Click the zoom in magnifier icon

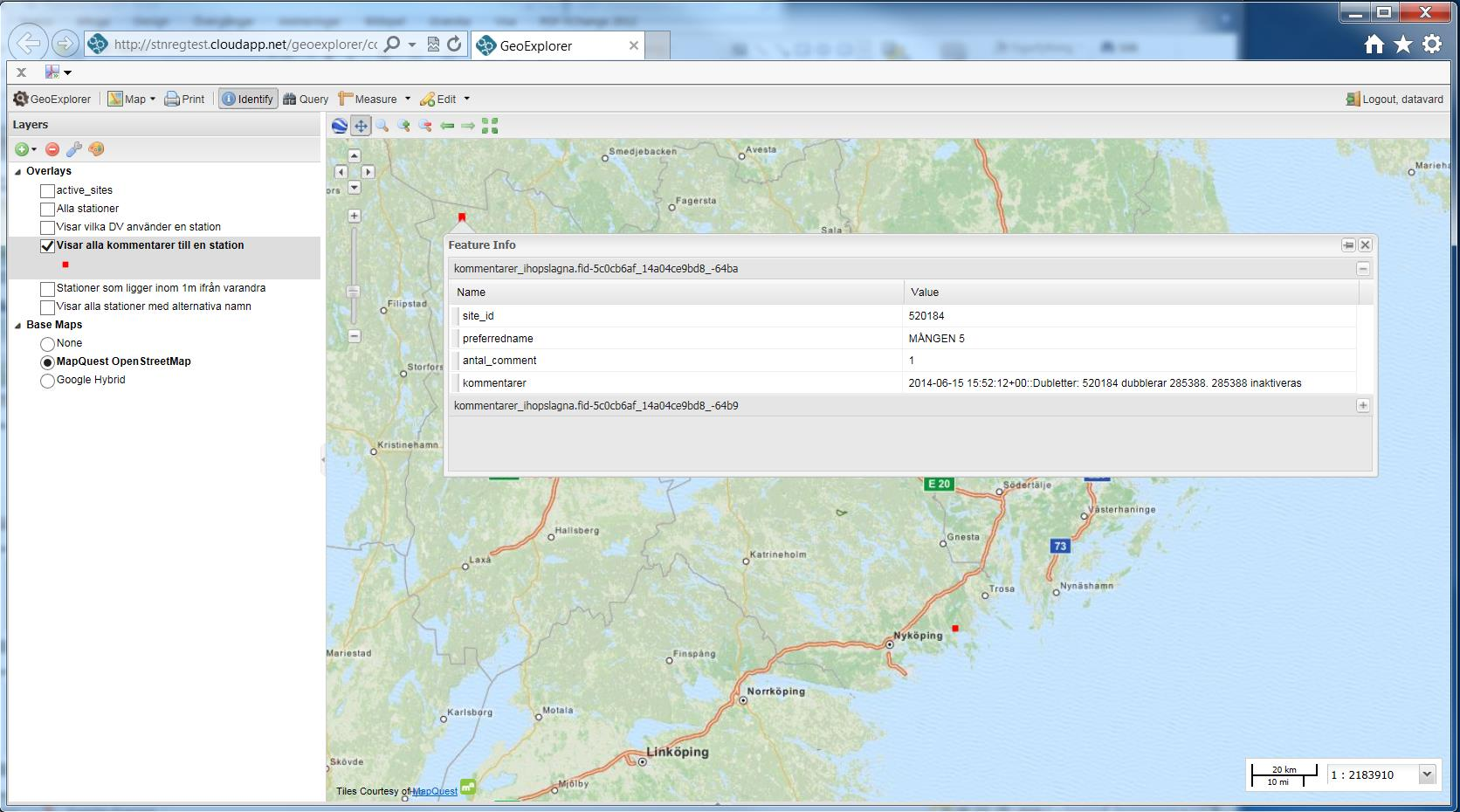tap(403, 126)
